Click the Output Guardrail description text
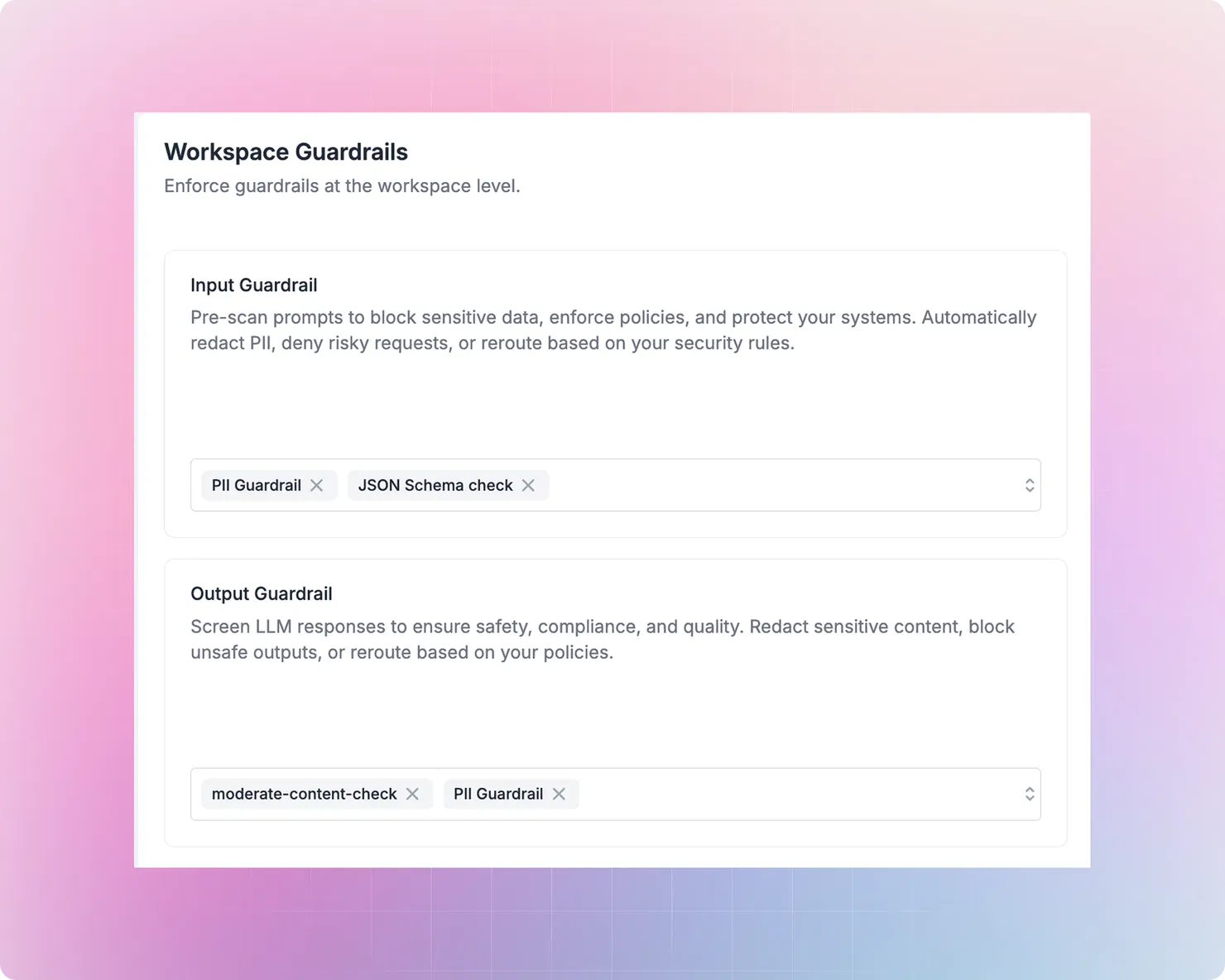 click(x=603, y=639)
